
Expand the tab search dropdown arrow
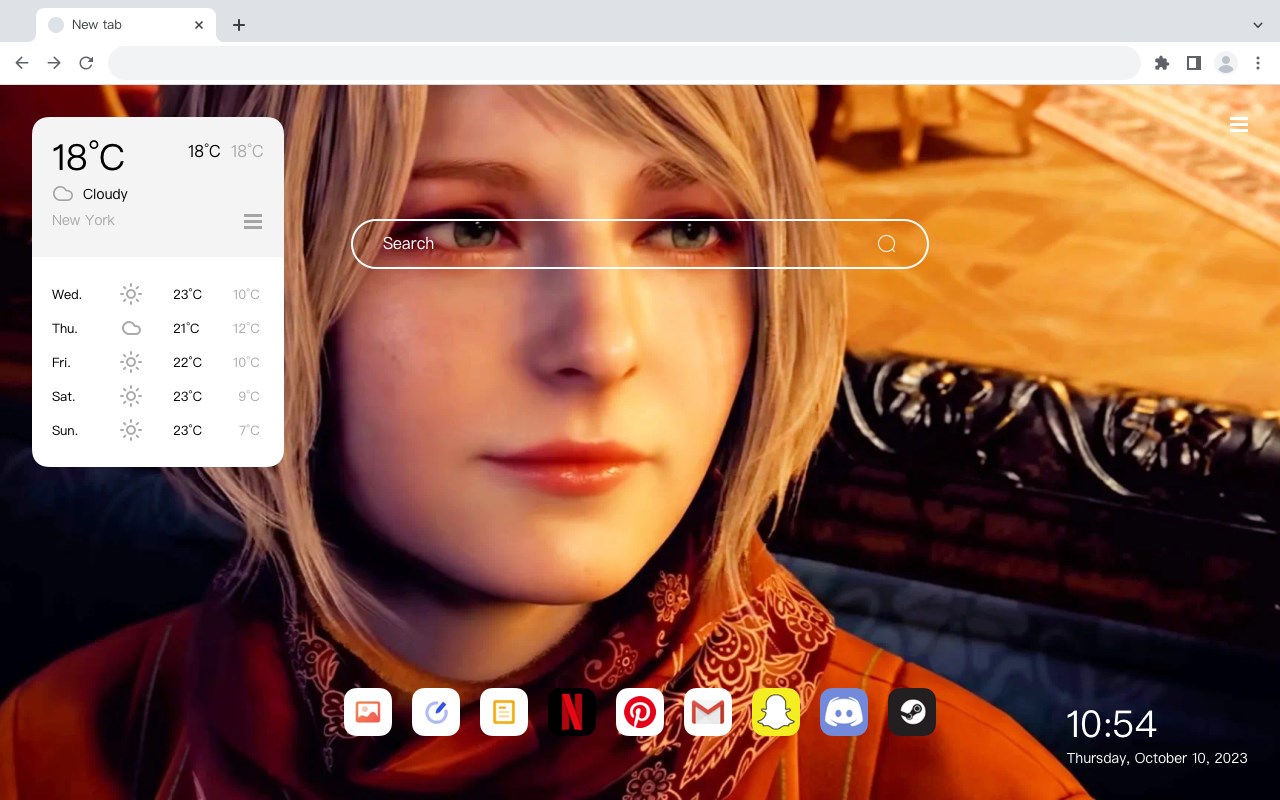(x=1258, y=25)
